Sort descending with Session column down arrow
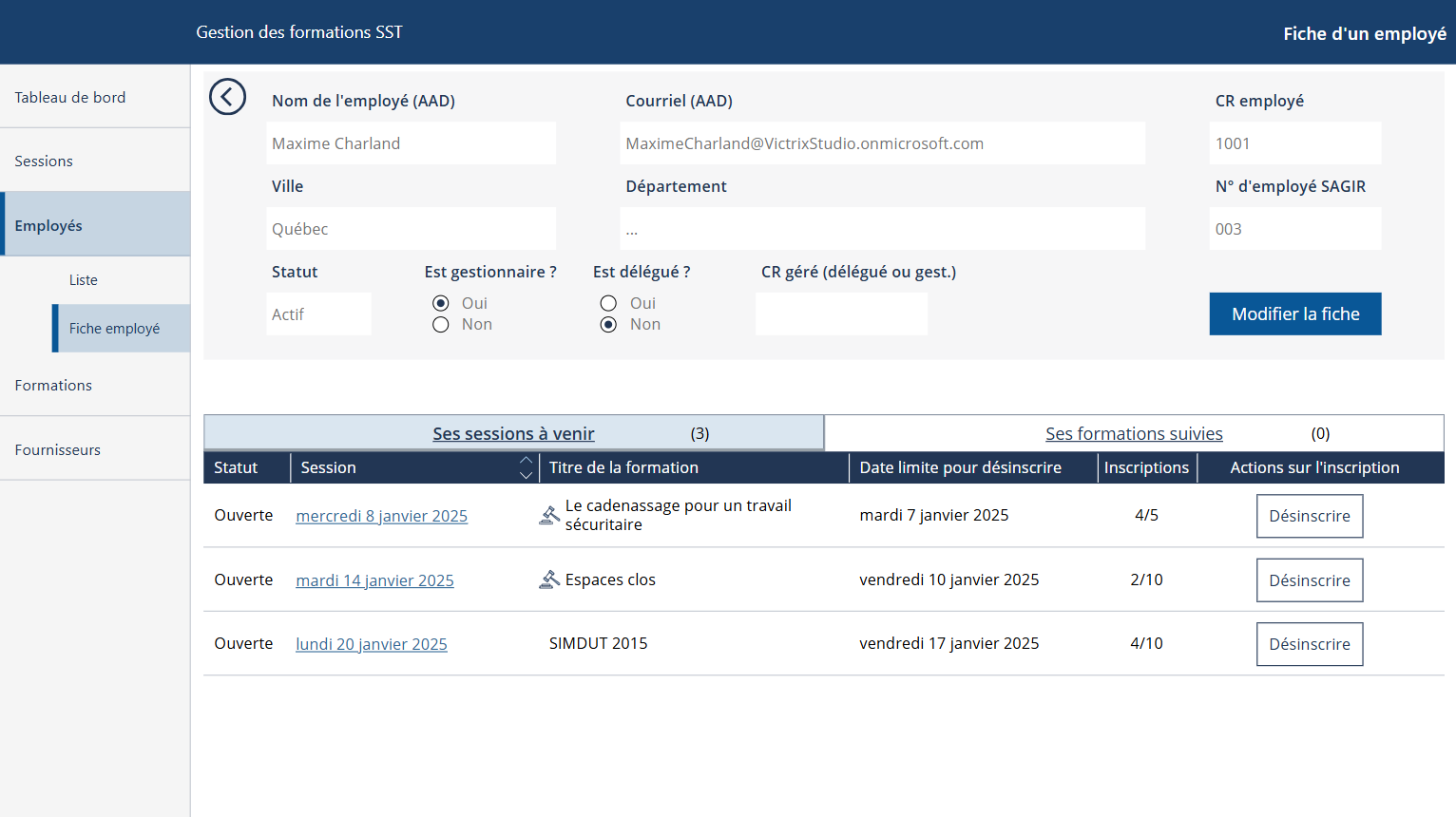The height and width of the screenshot is (817, 1456). (526, 474)
